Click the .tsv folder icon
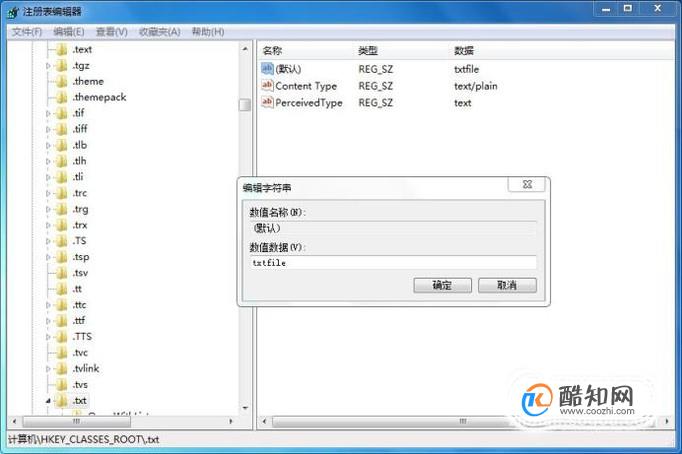682x454 pixels. coord(62,273)
